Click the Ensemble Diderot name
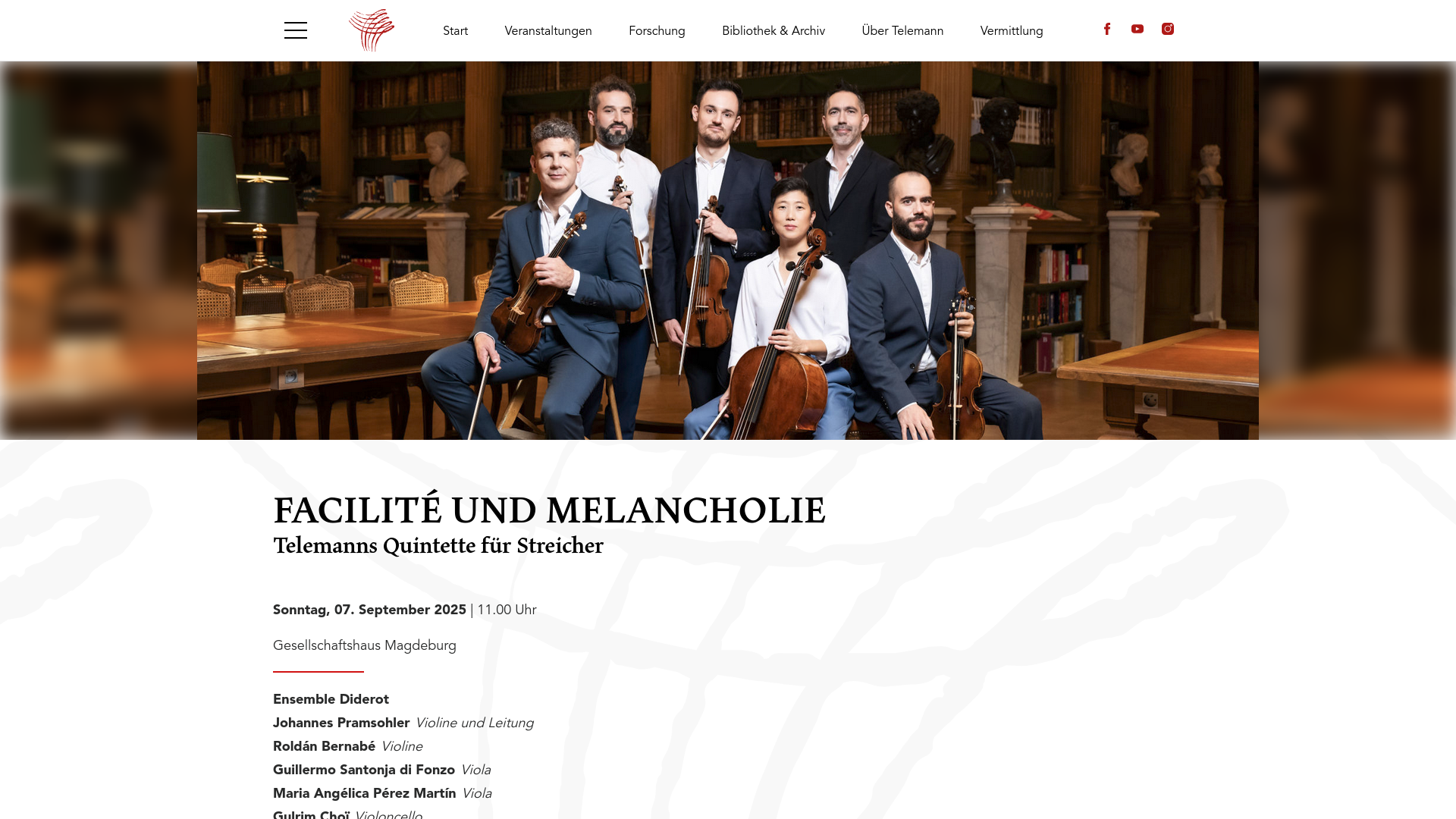 pos(331,699)
